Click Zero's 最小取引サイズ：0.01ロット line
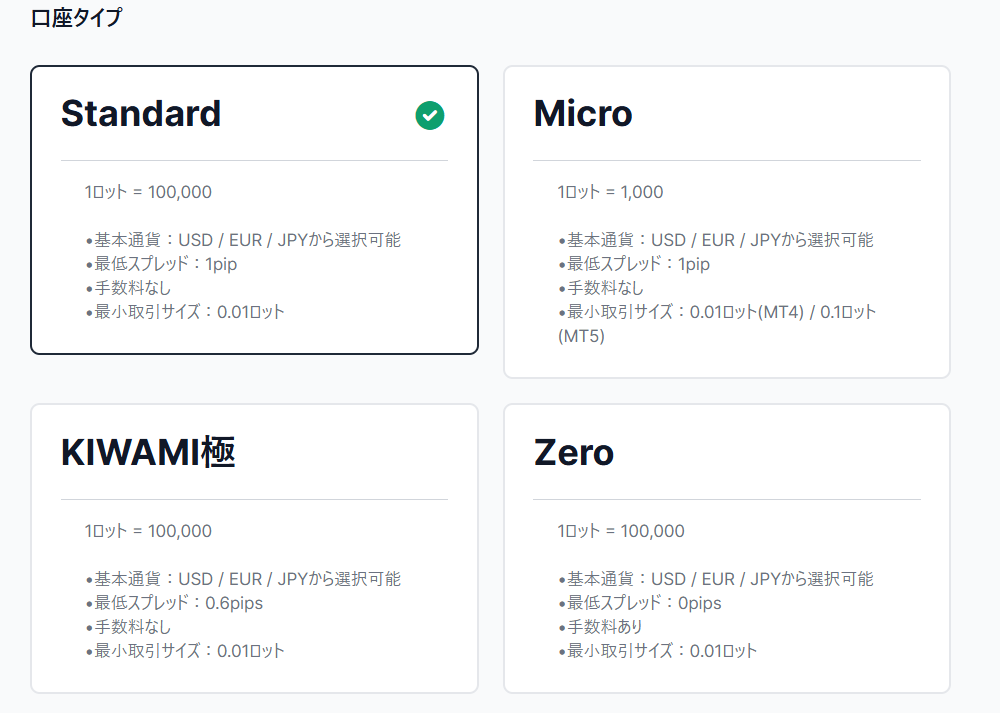 point(658,651)
